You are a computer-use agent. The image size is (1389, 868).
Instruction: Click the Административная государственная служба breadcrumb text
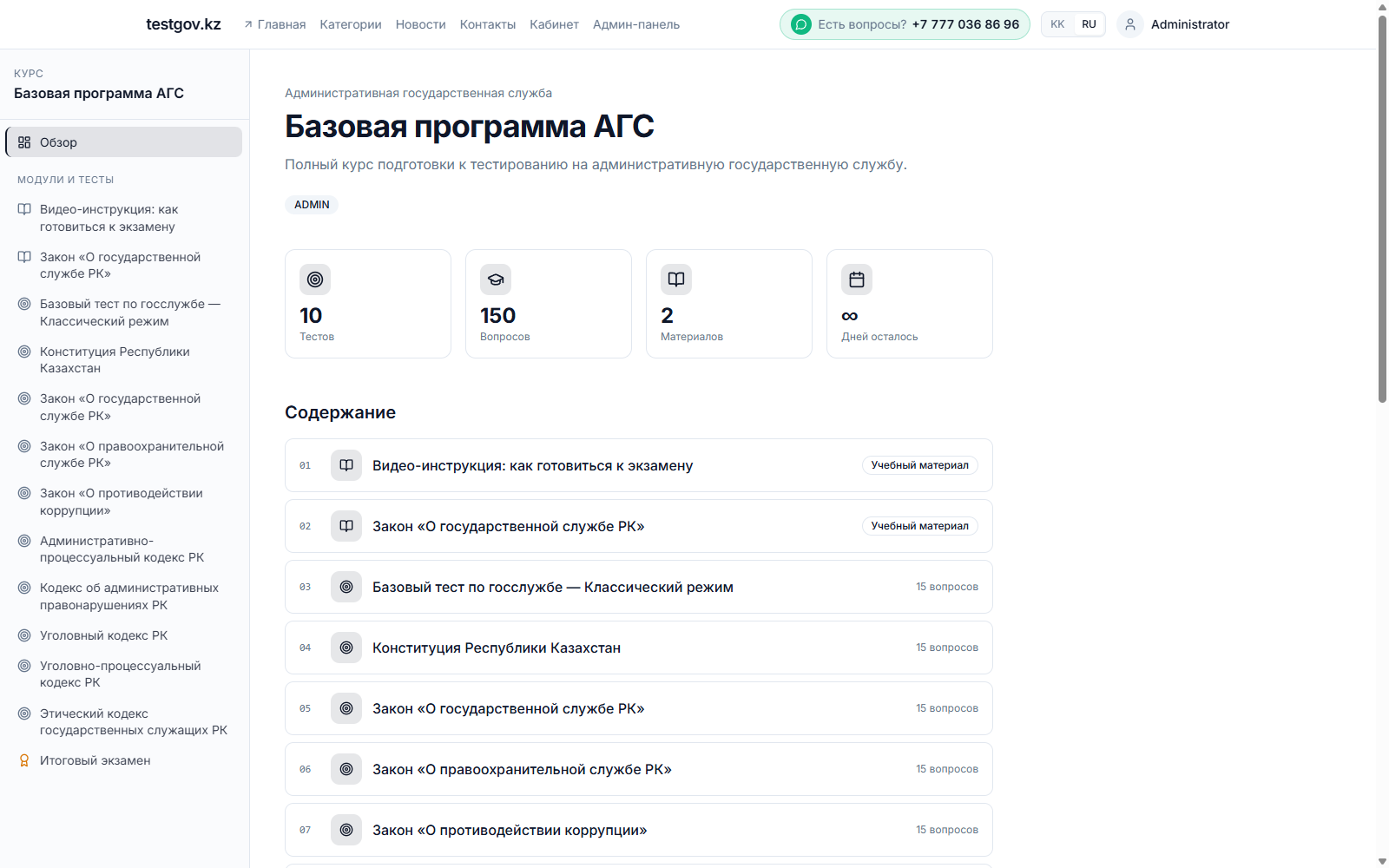[x=418, y=93]
